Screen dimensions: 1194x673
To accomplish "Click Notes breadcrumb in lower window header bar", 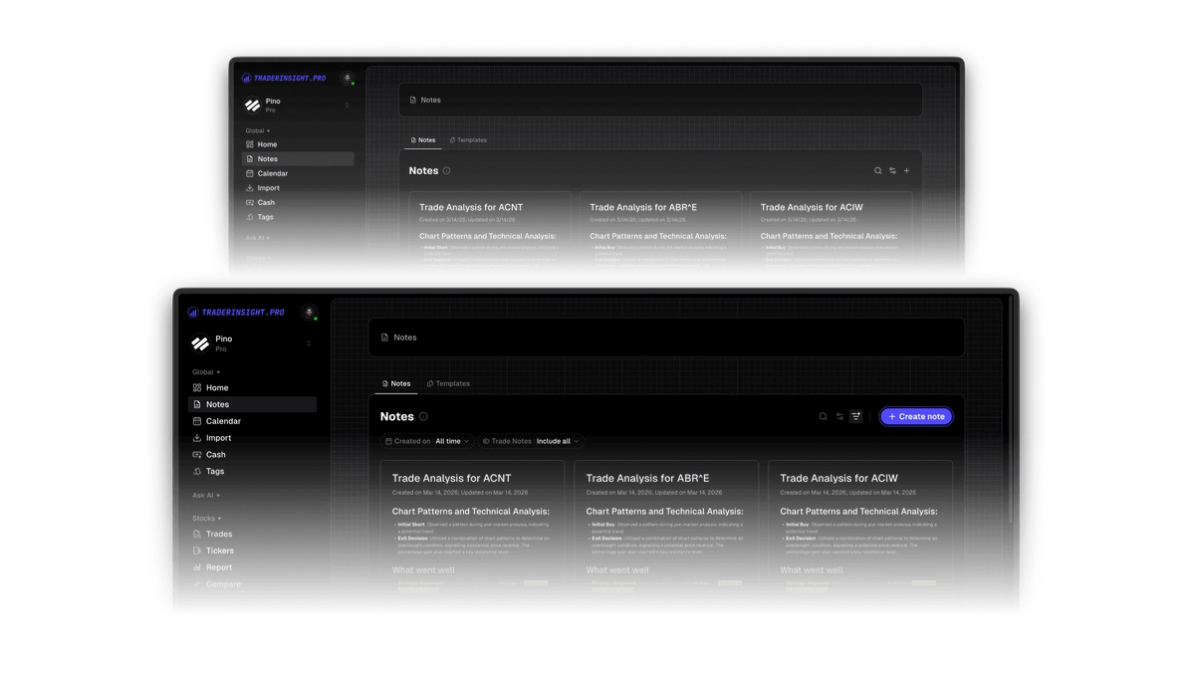I will click(x=399, y=337).
